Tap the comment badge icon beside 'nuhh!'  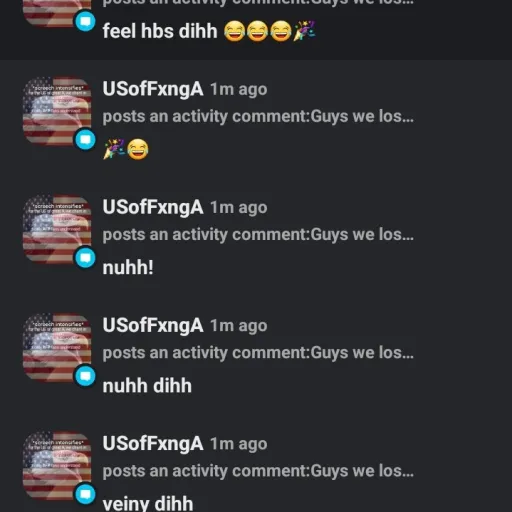click(85, 258)
